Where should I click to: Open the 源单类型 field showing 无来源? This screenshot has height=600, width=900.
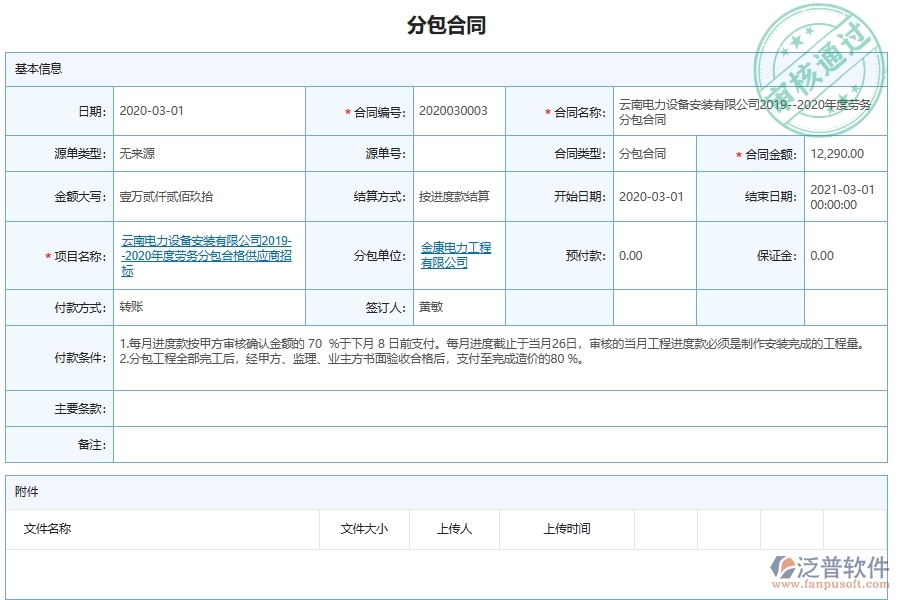208,154
